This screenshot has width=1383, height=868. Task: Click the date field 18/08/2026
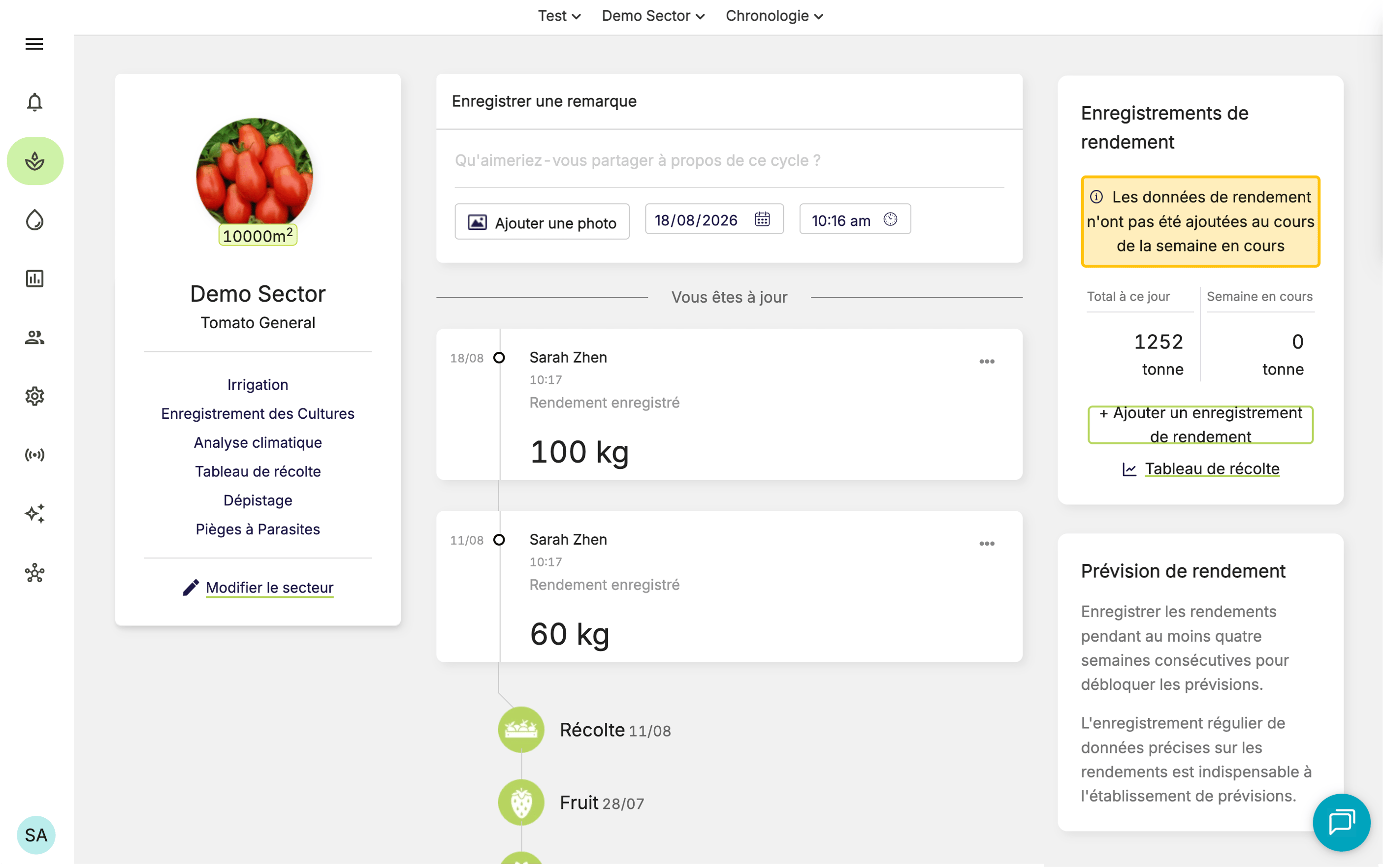click(x=714, y=219)
